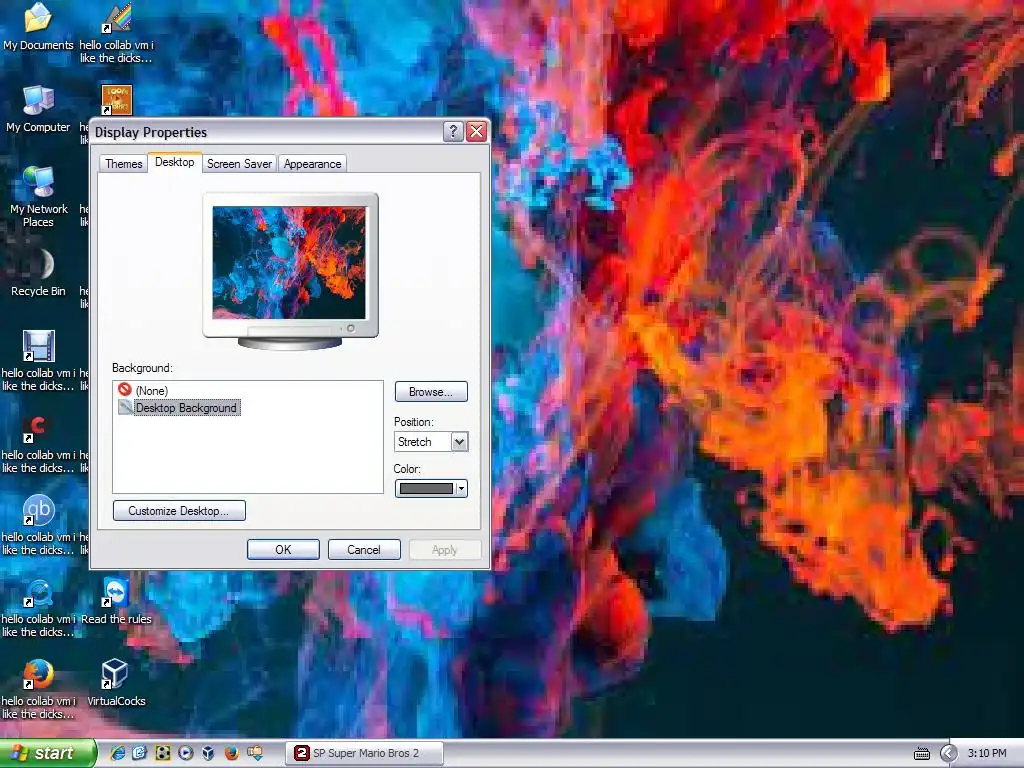Launch Firefox from the Quick Launch bar
This screenshot has width=1024, height=768.
(231, 753)
